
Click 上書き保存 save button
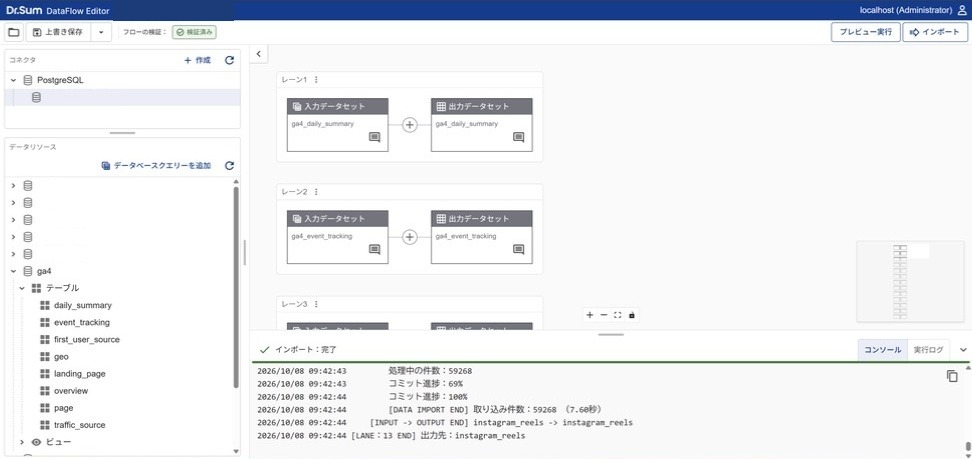pos(58,32)
